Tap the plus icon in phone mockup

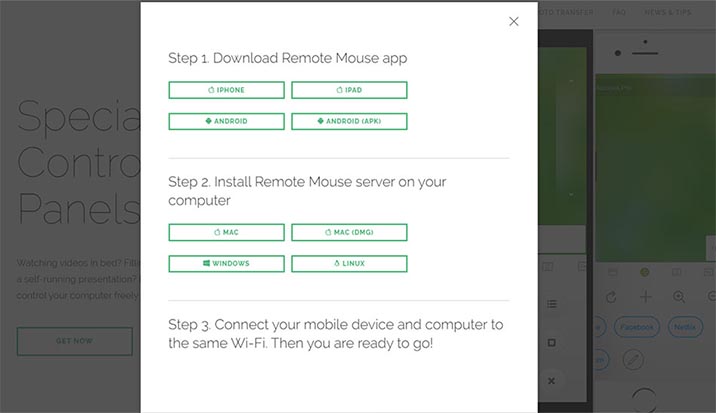point(645,297)
